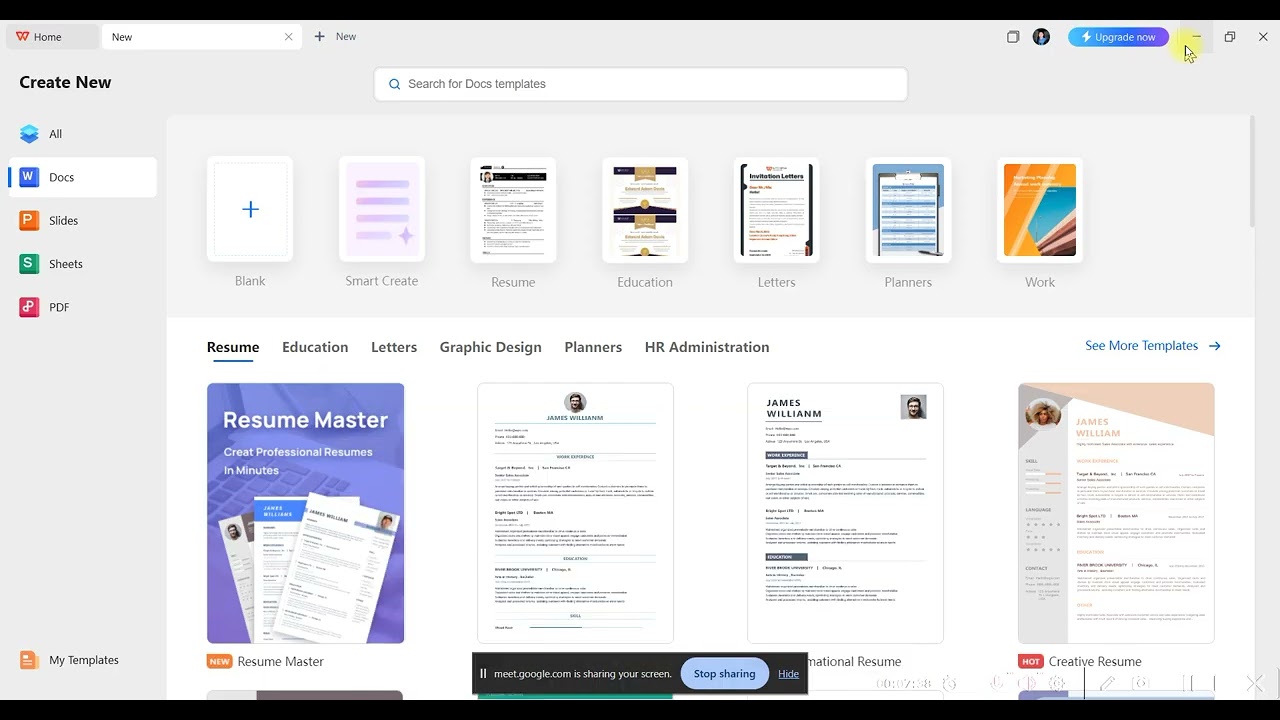Open the International Resume template preview
The width and height of the screenshot is (1280, 720).
pos(845,513)
